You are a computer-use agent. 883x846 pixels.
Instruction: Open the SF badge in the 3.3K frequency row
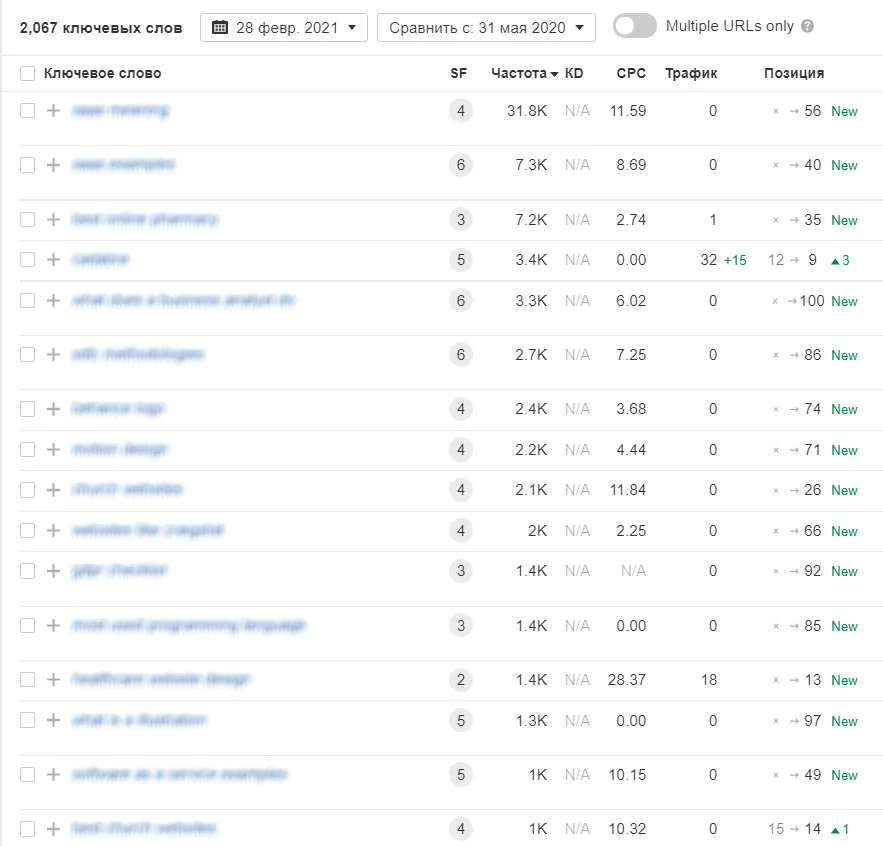(x=460, y=301)
